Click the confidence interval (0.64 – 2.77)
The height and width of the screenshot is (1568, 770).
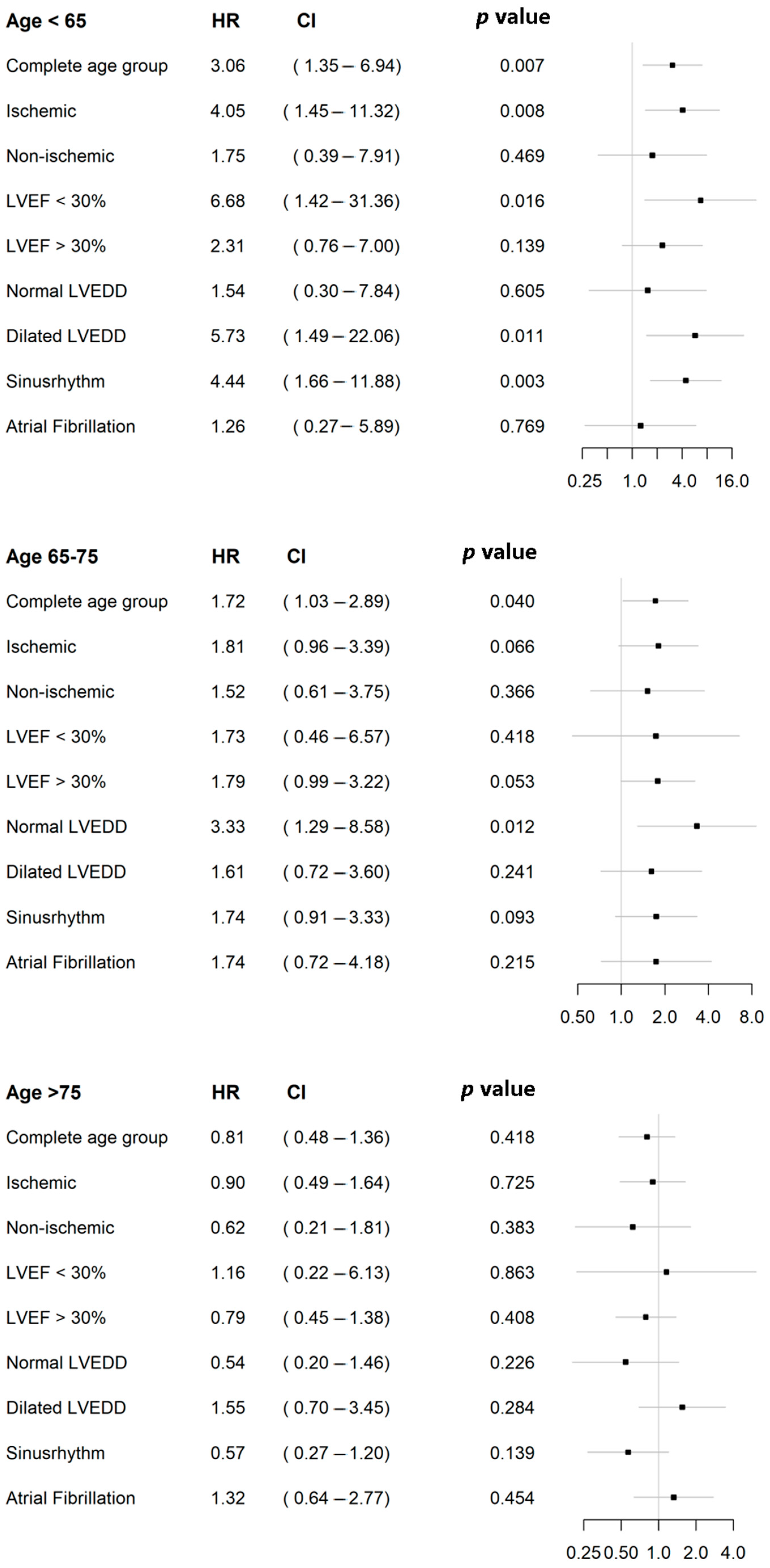click(337, 1498)
